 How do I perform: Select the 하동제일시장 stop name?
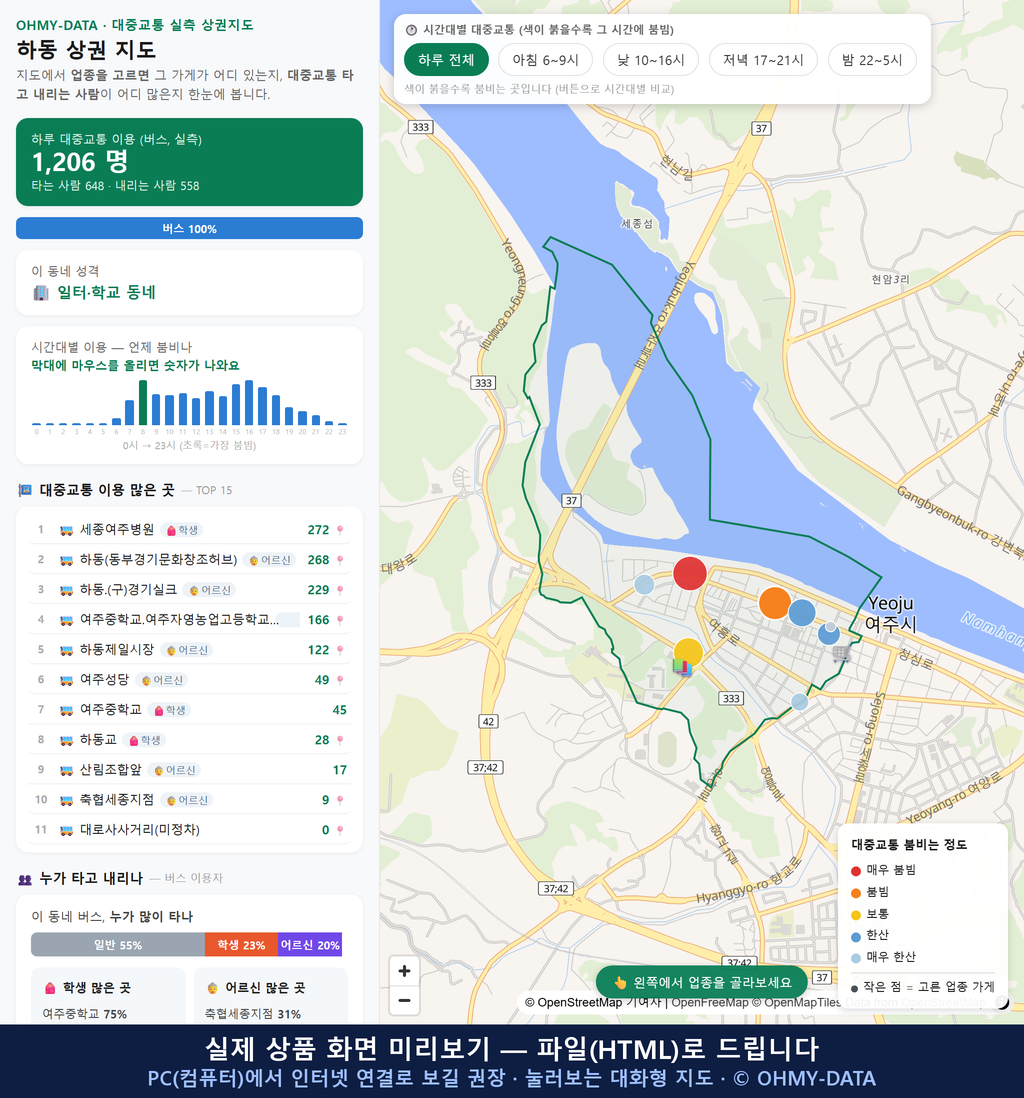117,650
